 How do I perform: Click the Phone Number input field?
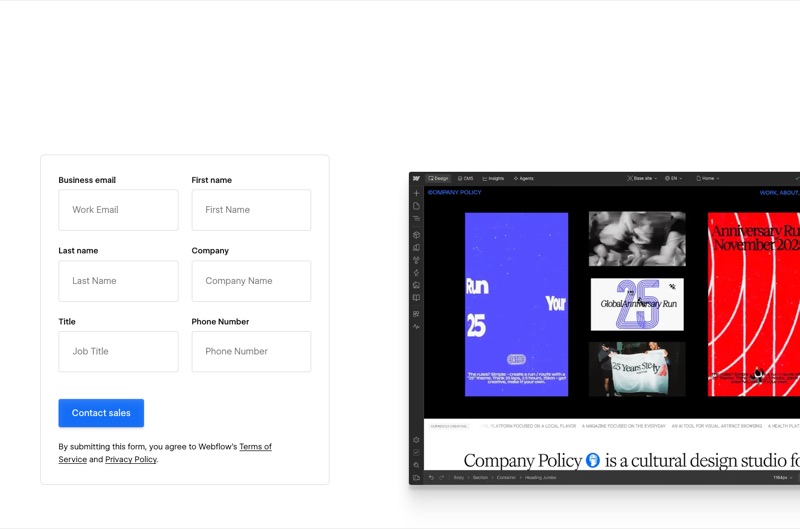(251, 351)
